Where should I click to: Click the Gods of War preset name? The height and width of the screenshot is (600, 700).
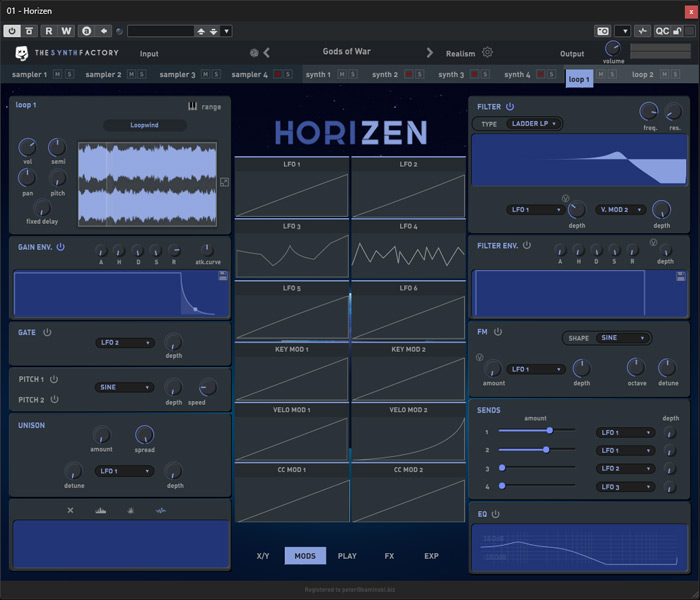click(346, 51)
